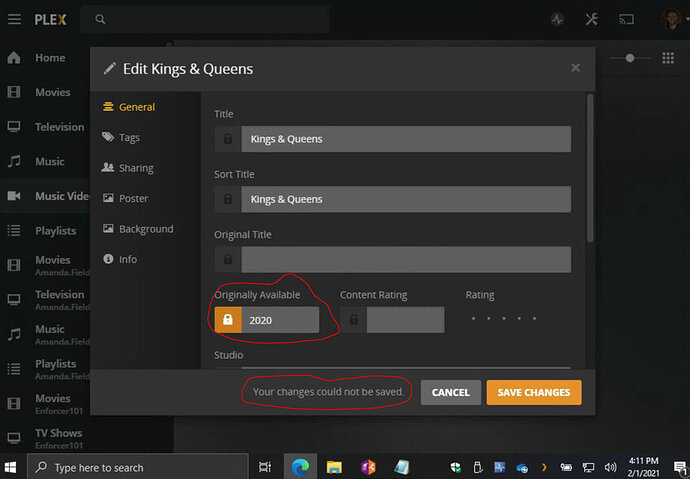This screenshot has height=479, width=690.
Task: Click the CANCEL button
Action: point(451,392)
